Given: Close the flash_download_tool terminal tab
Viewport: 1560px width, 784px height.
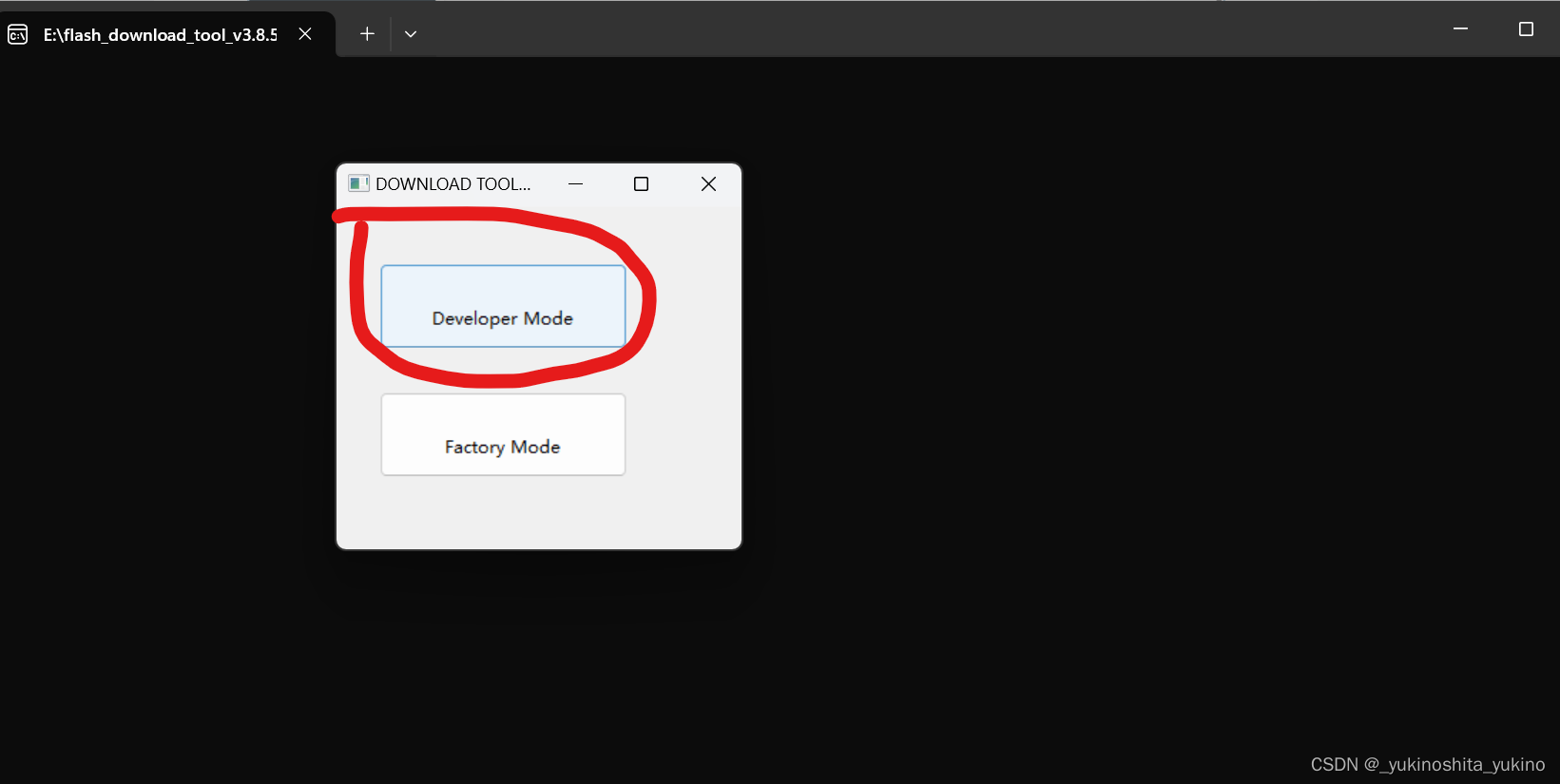Looking at the screenshot, I should [x=305, y=34].
